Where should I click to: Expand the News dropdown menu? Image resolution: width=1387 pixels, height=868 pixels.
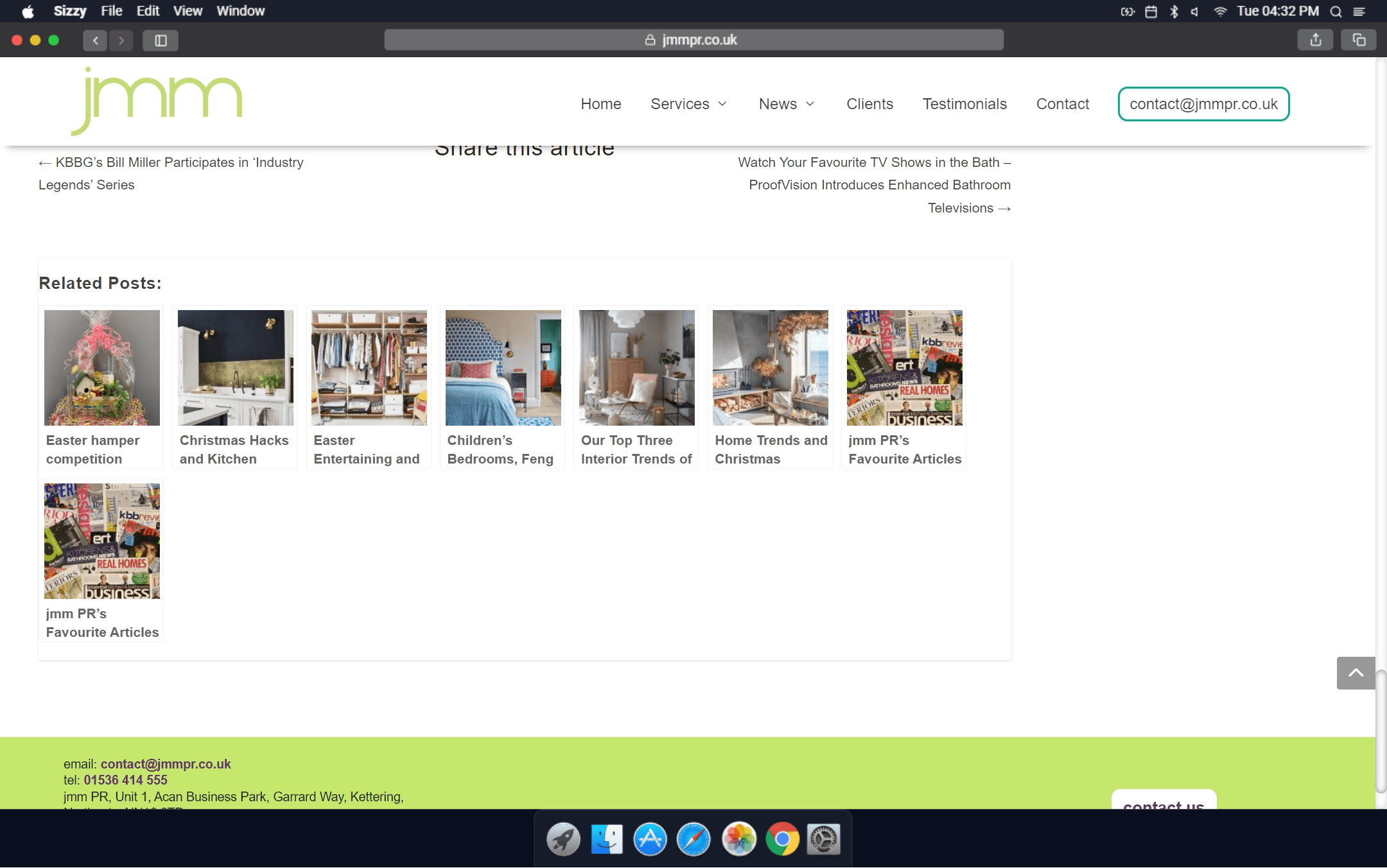coord(786,104)
